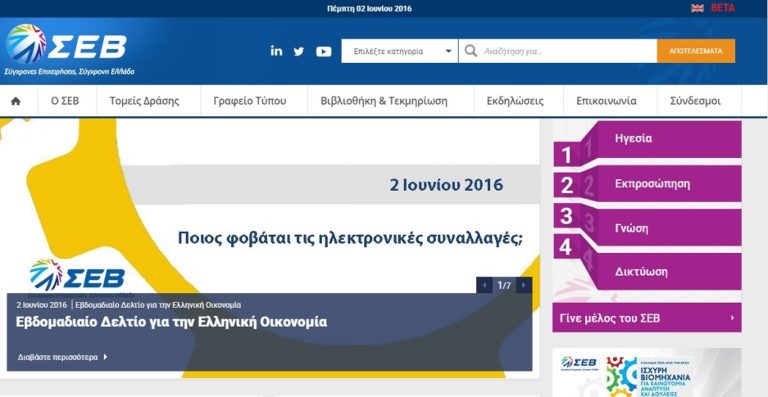Screen dimensions: 768x397
Task: Open the Επικοινωνία menu
Action: (x=606, y=101)
